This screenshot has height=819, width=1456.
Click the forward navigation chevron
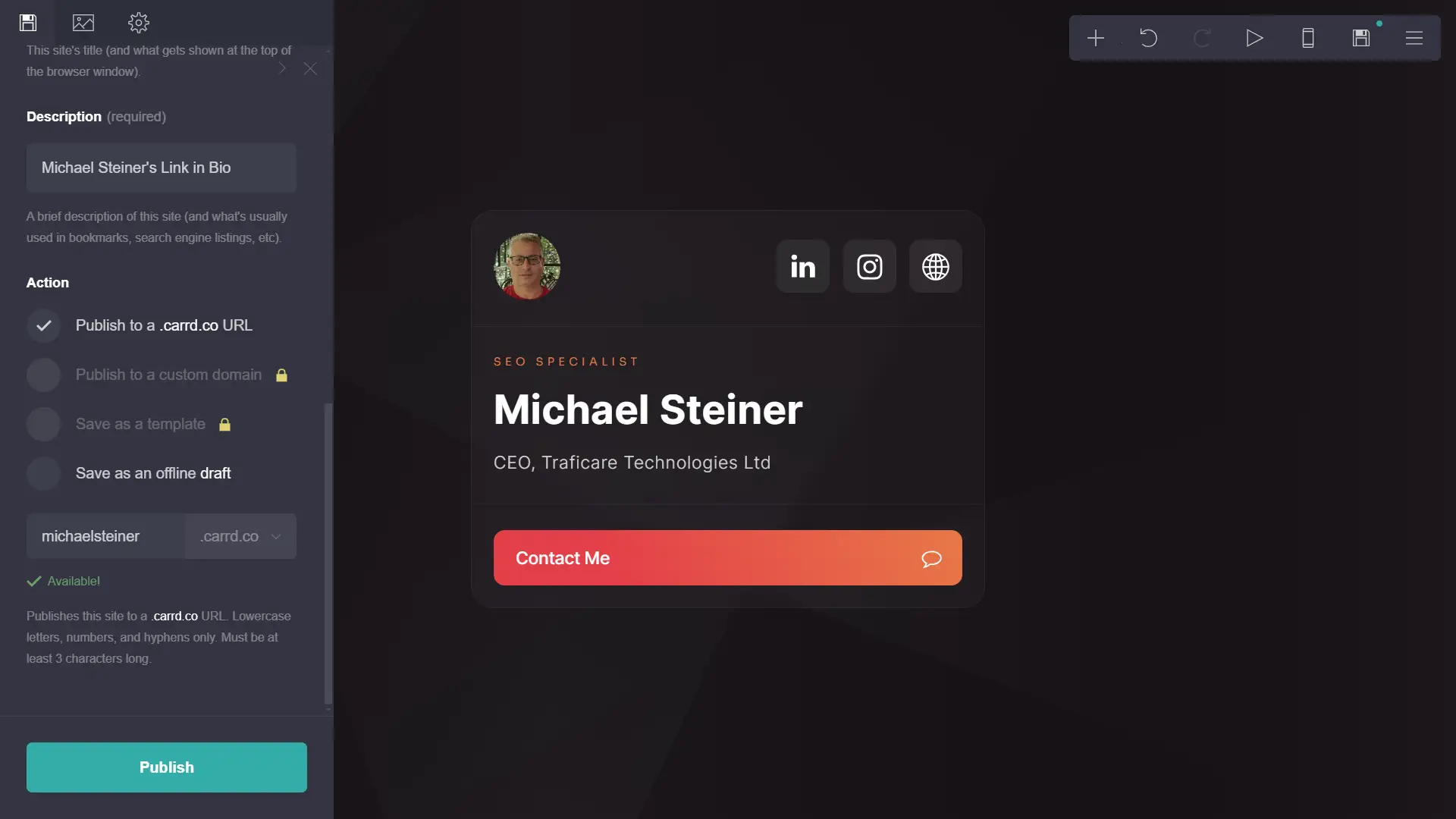(283, 68)
